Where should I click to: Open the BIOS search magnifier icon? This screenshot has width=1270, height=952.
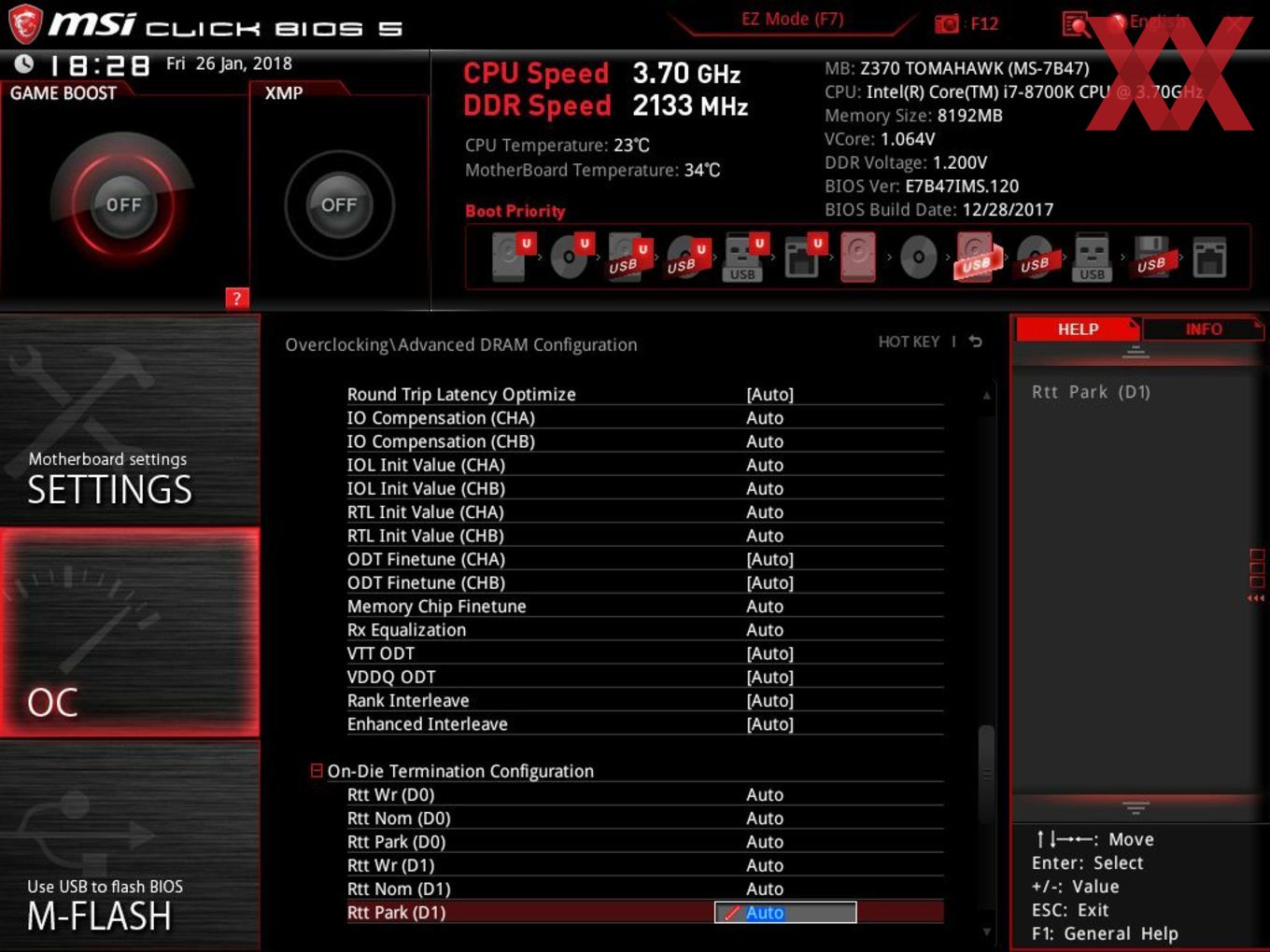coord(1076,23)
